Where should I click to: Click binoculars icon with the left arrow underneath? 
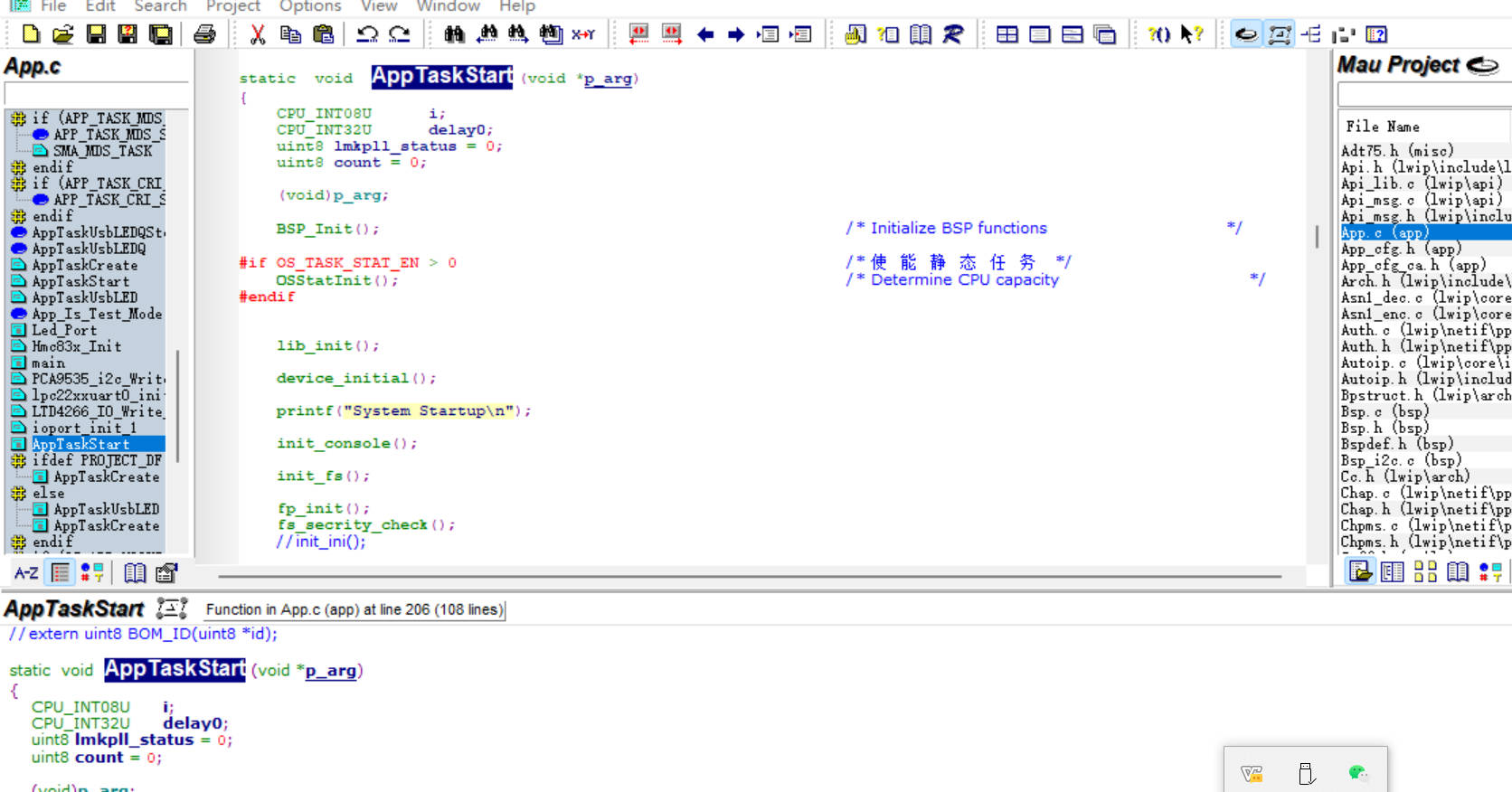(x=487, y=34)
